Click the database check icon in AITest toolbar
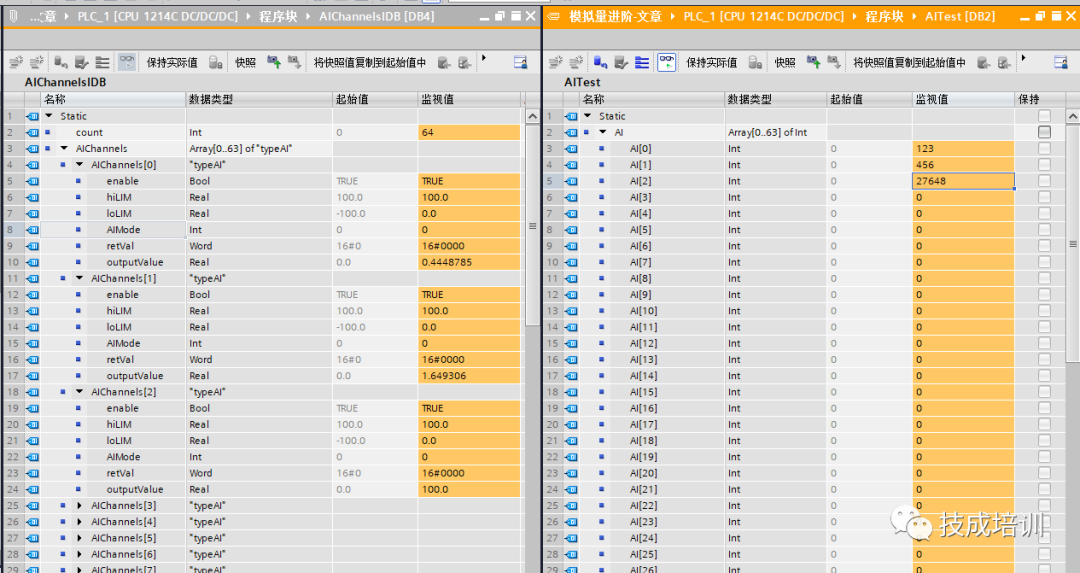 pyautogui.click(x=621, y=63)
